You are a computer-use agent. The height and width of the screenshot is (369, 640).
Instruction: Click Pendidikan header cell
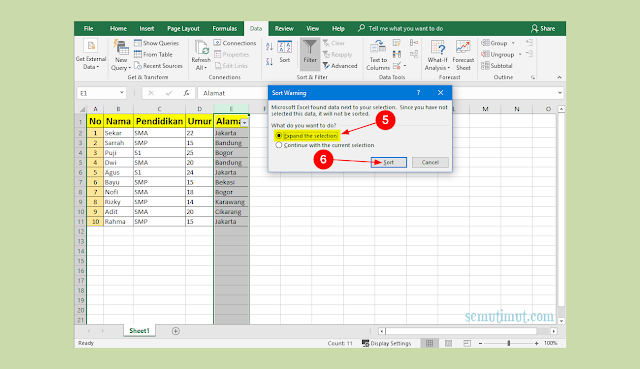(159, 121)
